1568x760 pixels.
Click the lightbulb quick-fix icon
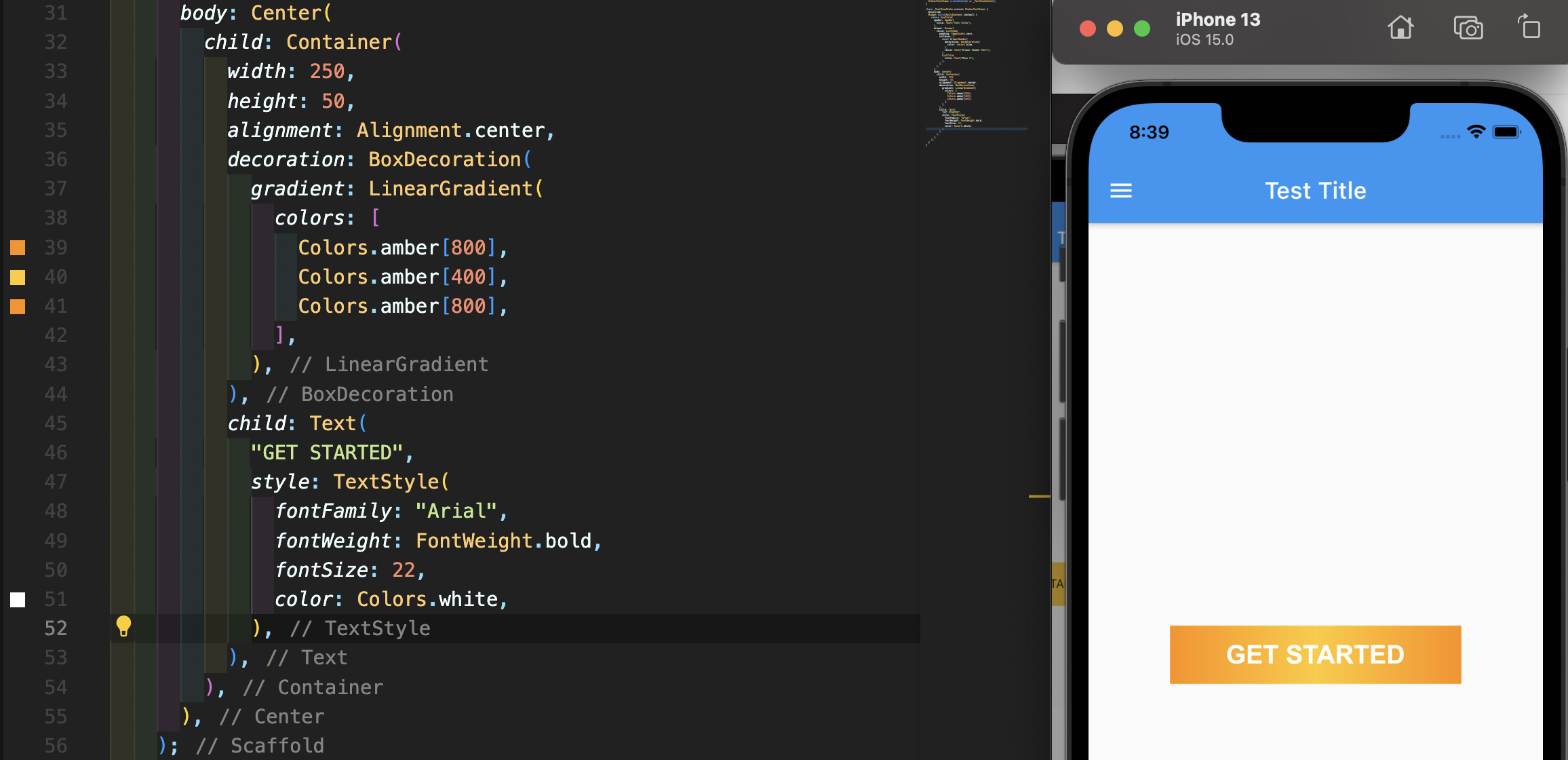pos(123,626)
